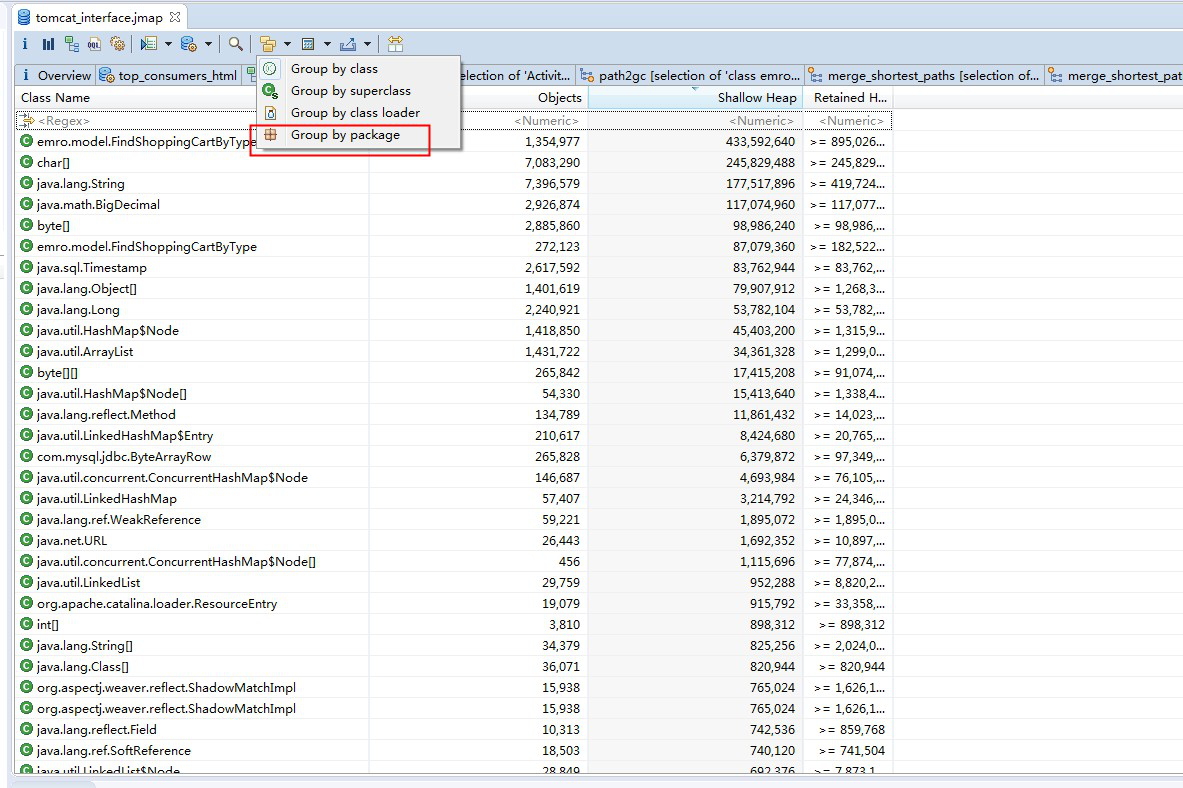Choose Group by superclass option
The image size is (1183, 788).
[350, 91]
